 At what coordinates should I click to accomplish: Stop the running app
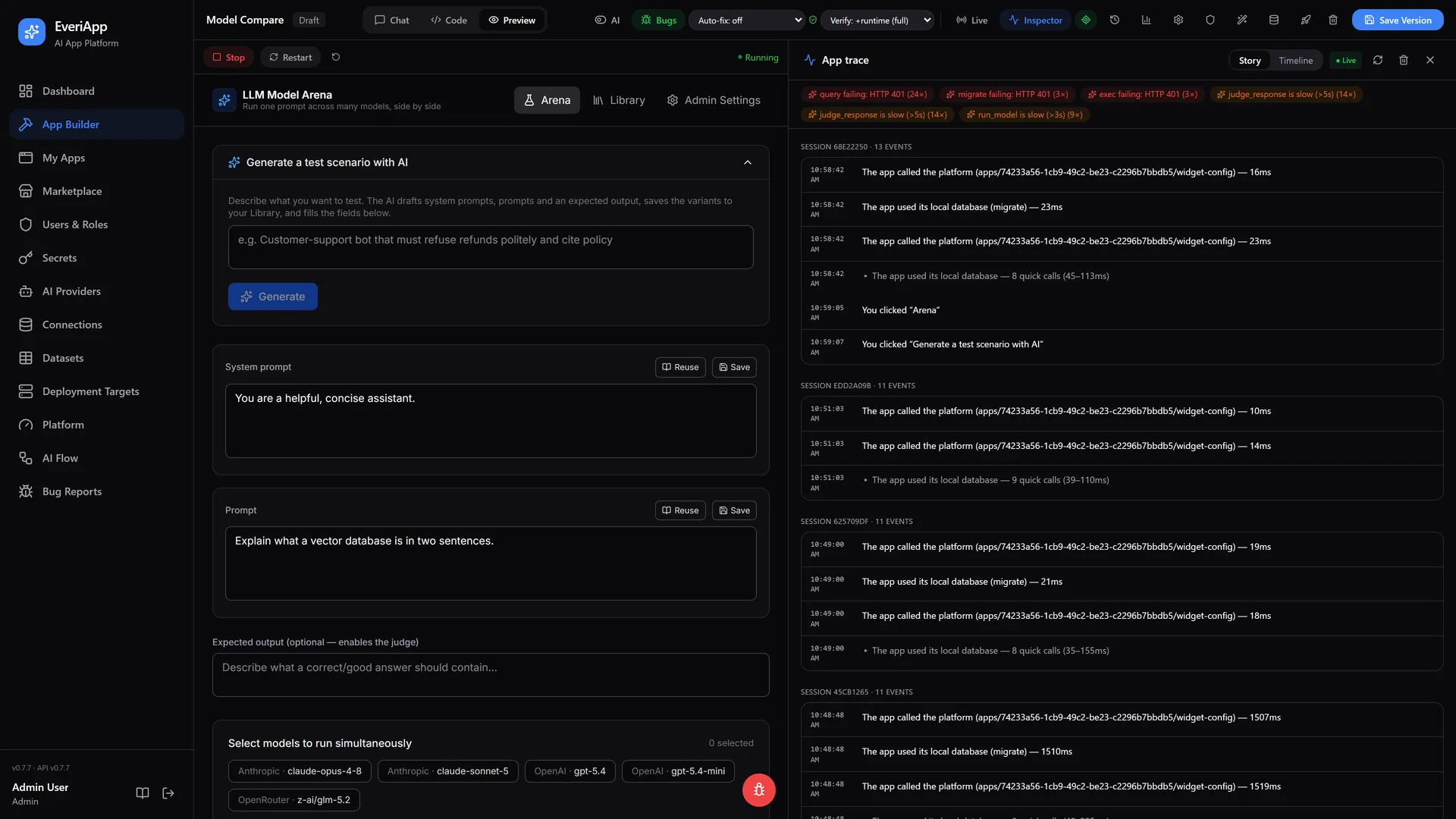coord(228,57)
